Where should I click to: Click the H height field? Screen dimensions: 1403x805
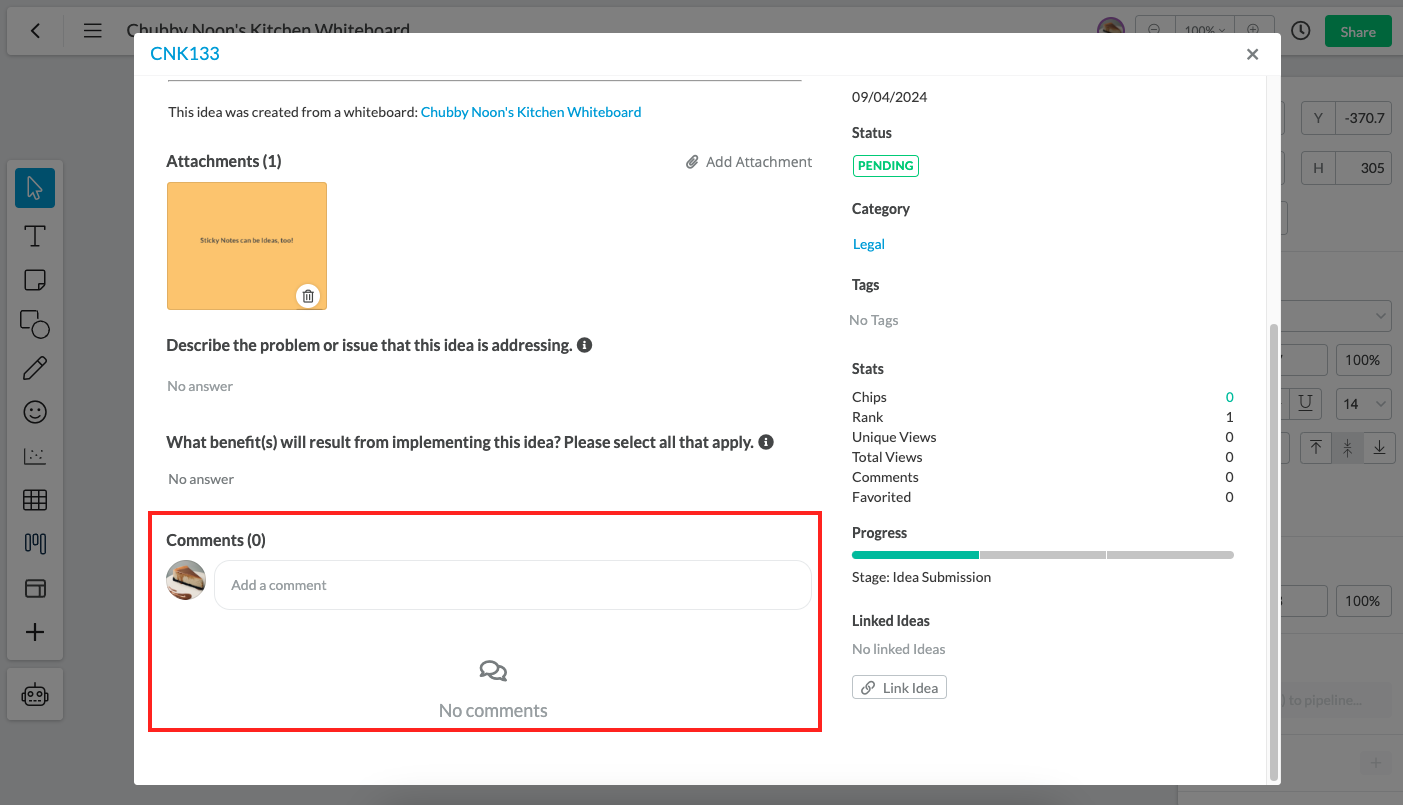(1346, 168)
